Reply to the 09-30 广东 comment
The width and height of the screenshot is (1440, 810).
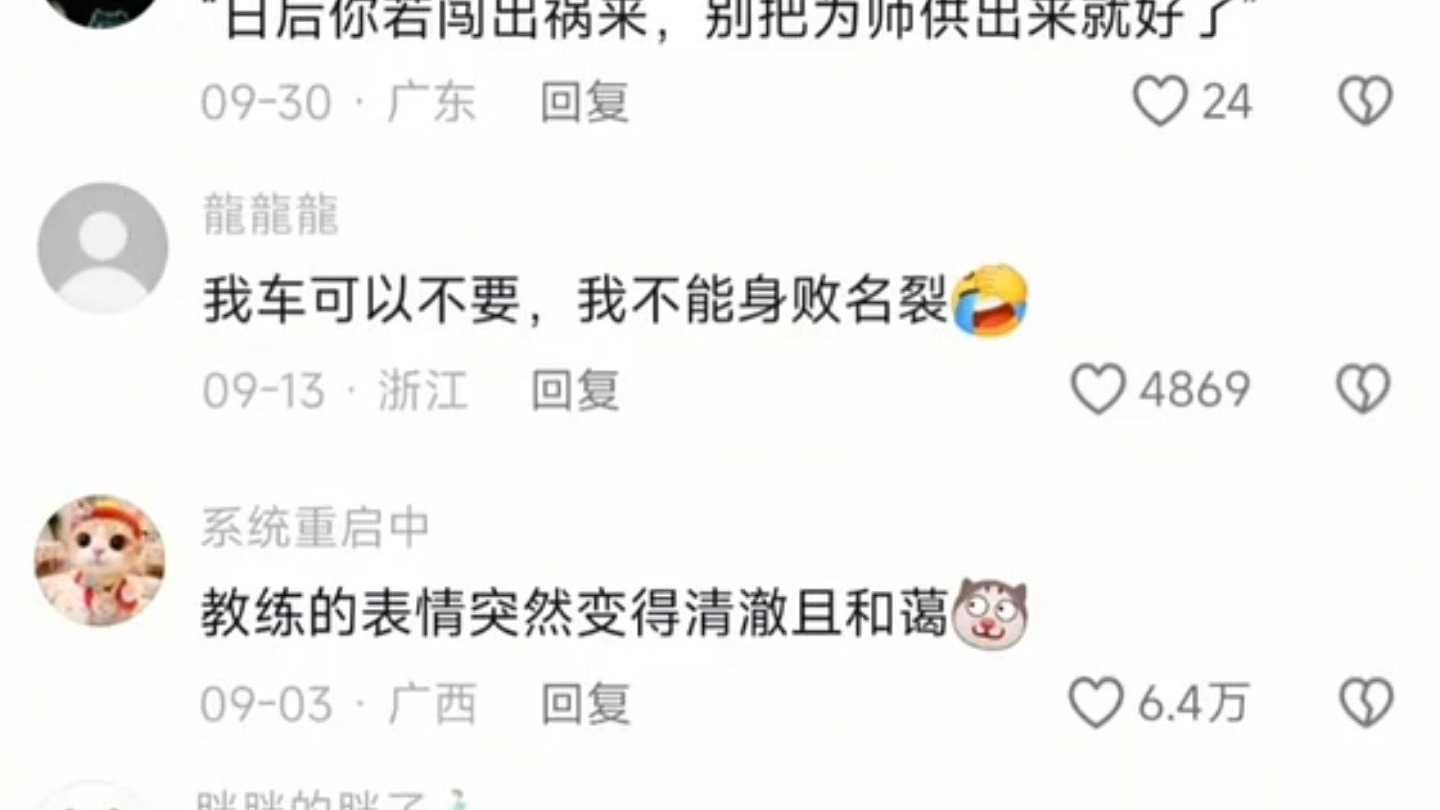pos(585,102)
